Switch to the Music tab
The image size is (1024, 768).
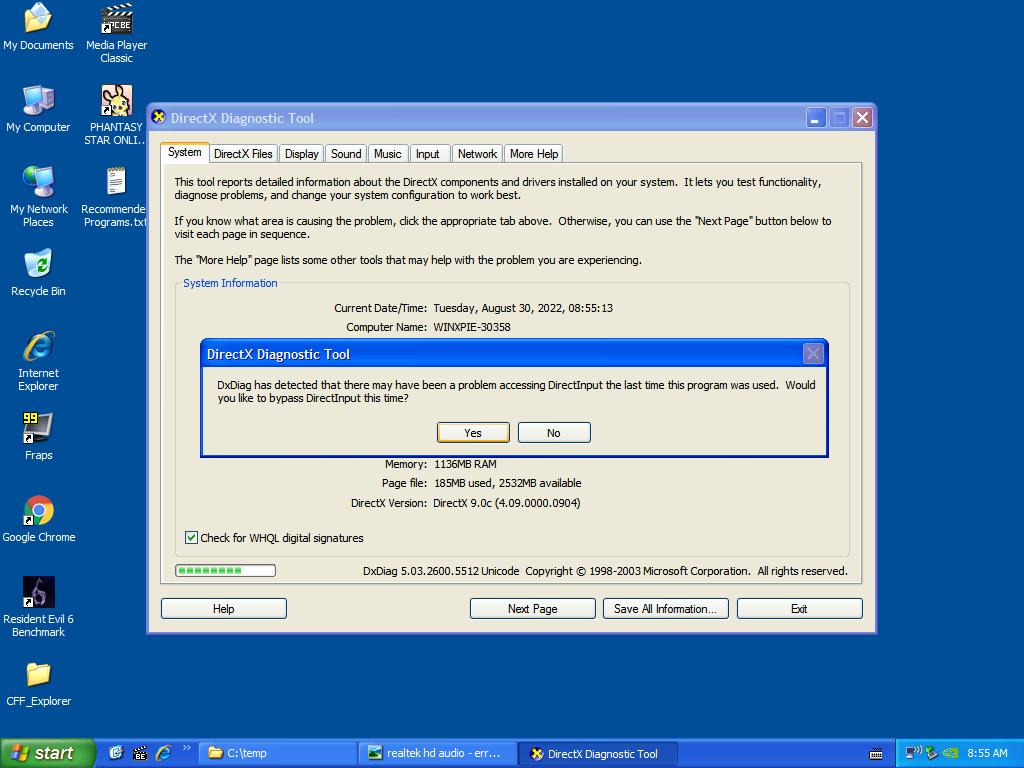pos(388,153)
